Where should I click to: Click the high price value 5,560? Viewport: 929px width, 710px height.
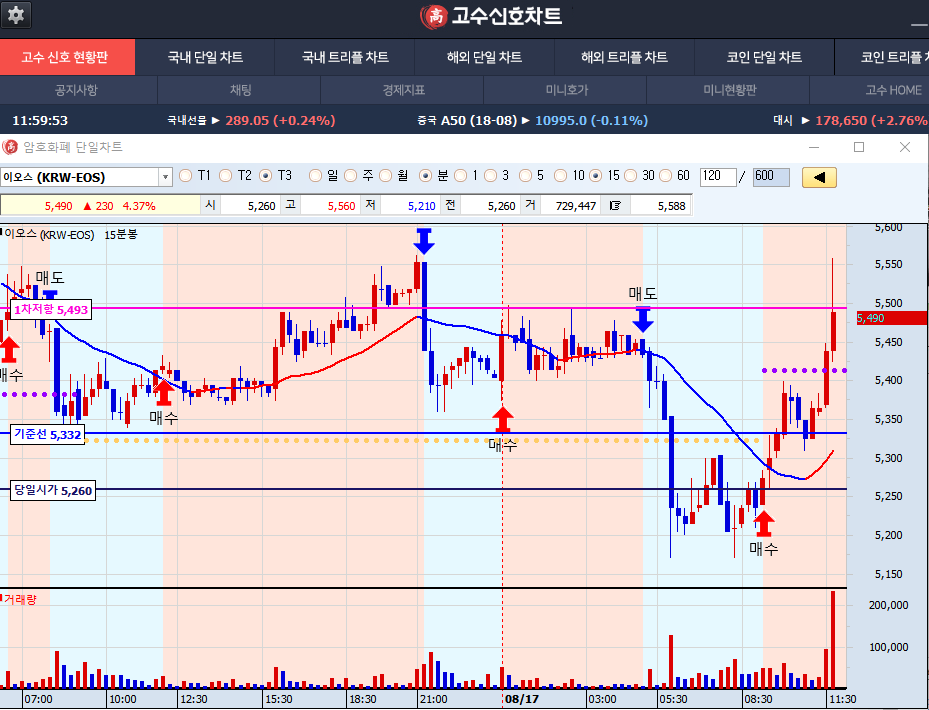coord(341,206)
